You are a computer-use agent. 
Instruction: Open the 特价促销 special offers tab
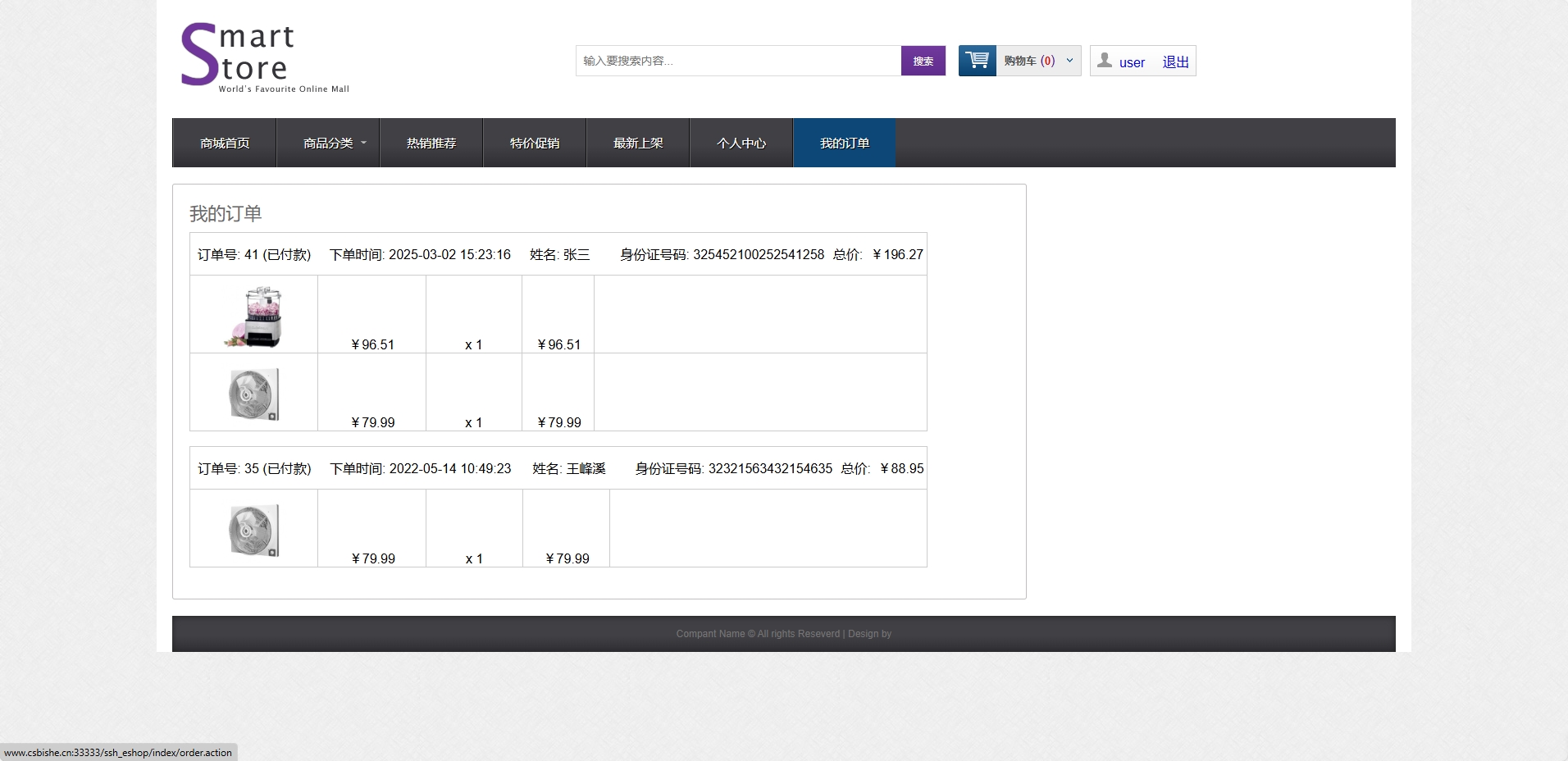535,144
